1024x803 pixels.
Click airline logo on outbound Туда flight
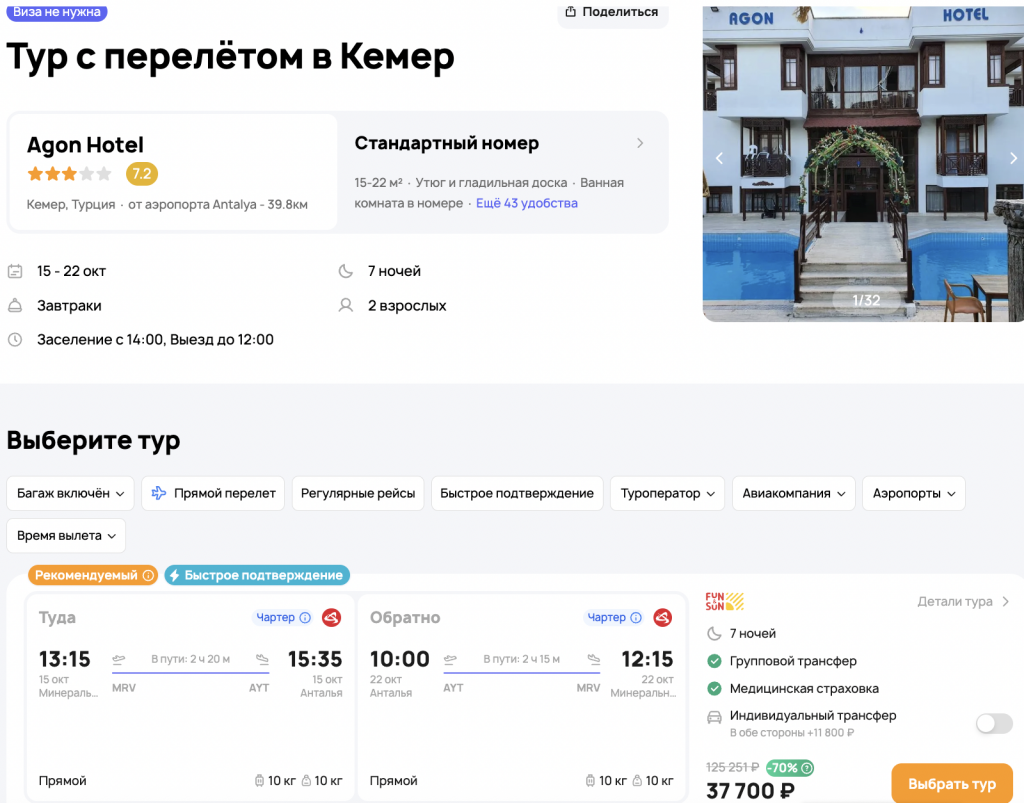pos(331,618)
